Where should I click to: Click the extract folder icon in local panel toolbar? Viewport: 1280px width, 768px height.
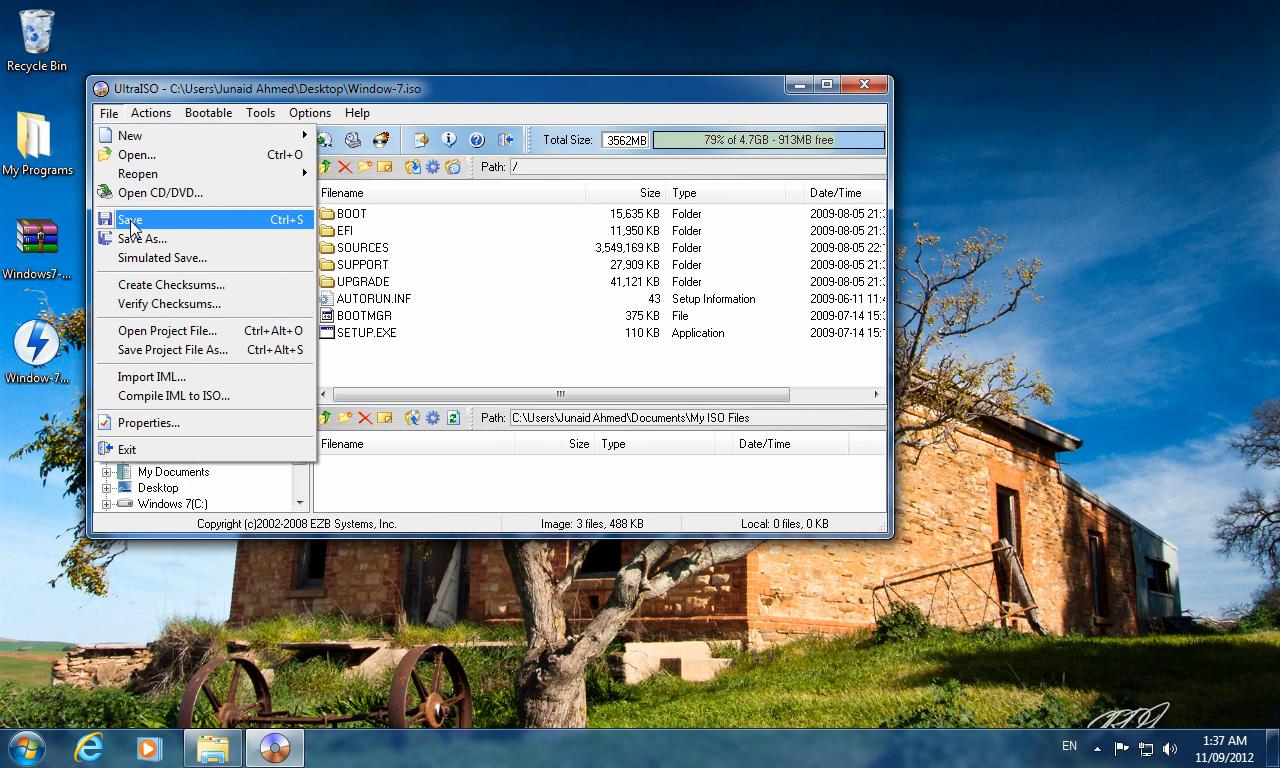412,418
